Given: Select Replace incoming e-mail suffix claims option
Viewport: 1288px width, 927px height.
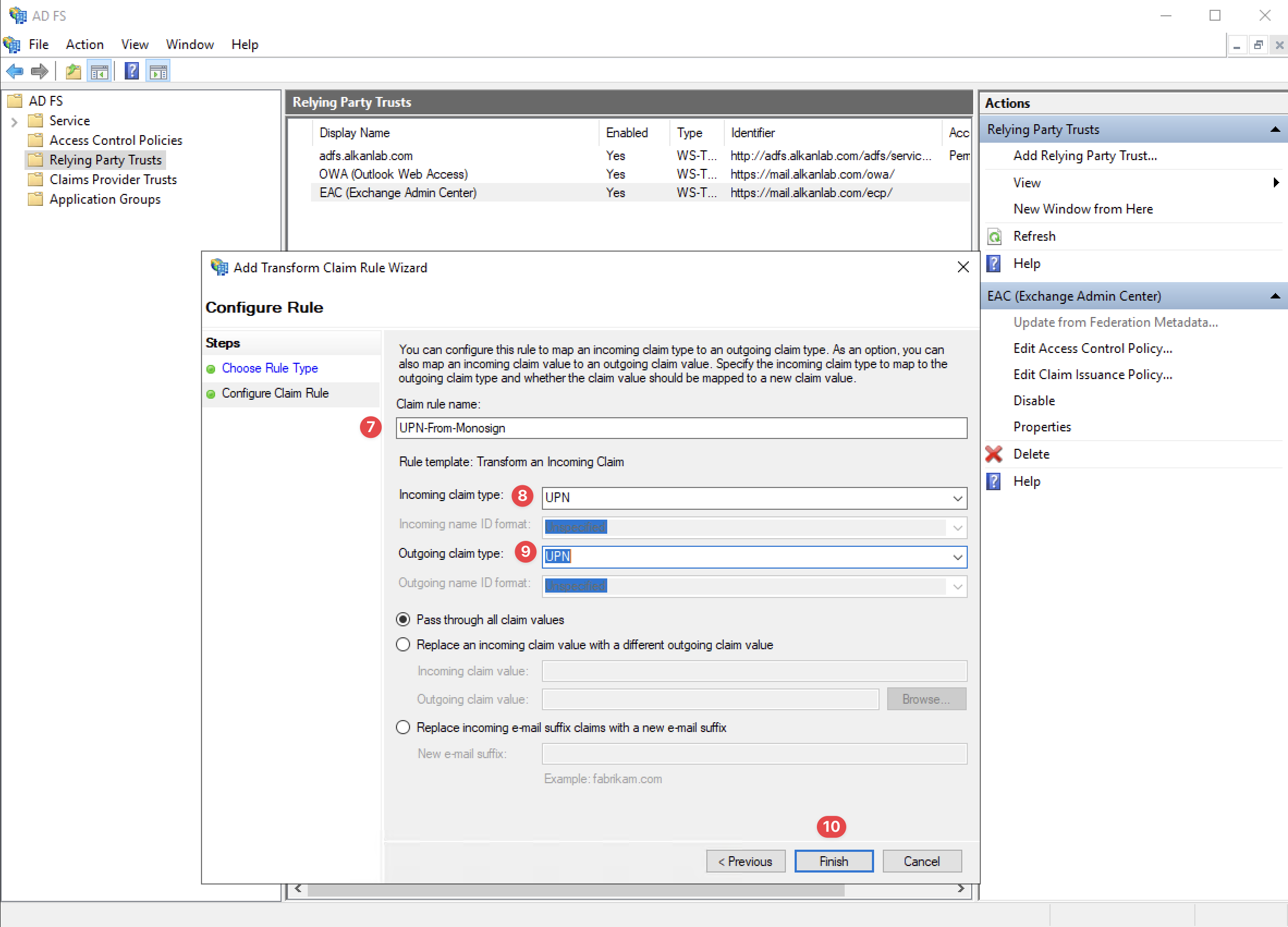Looking at the screenshot, I should (x=402, y=727).
